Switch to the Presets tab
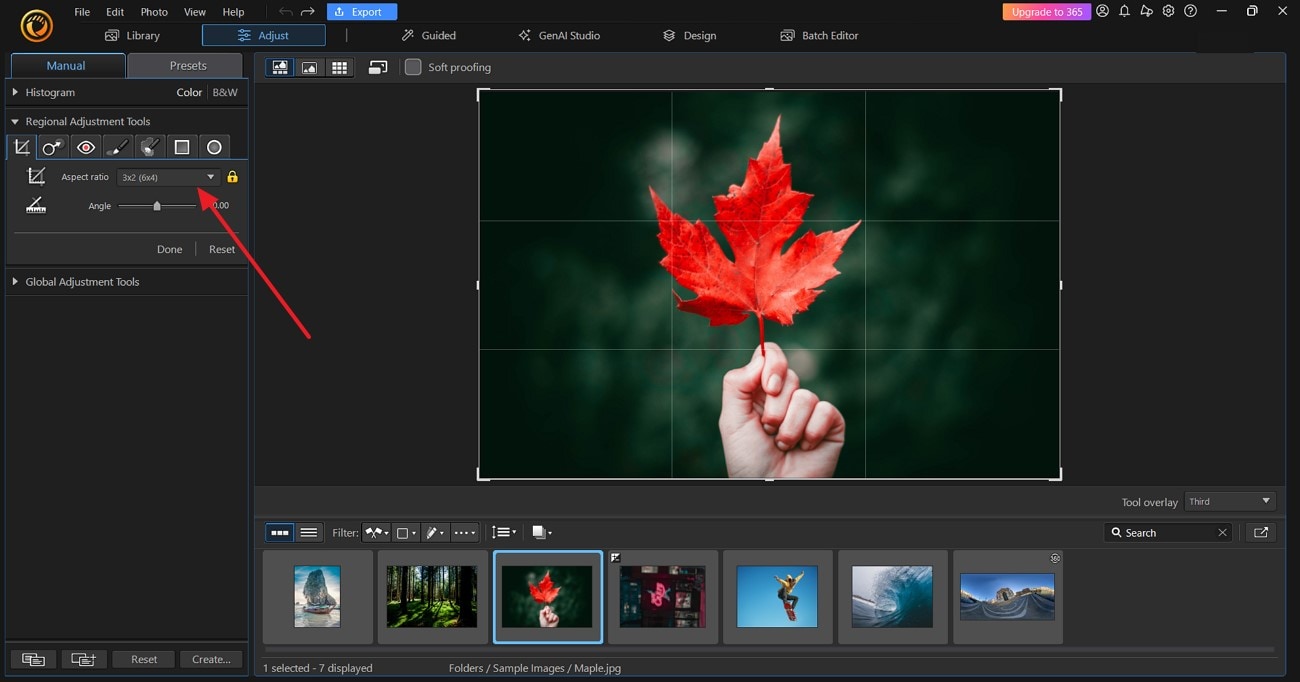1300x682 pixels. (187, 65)
